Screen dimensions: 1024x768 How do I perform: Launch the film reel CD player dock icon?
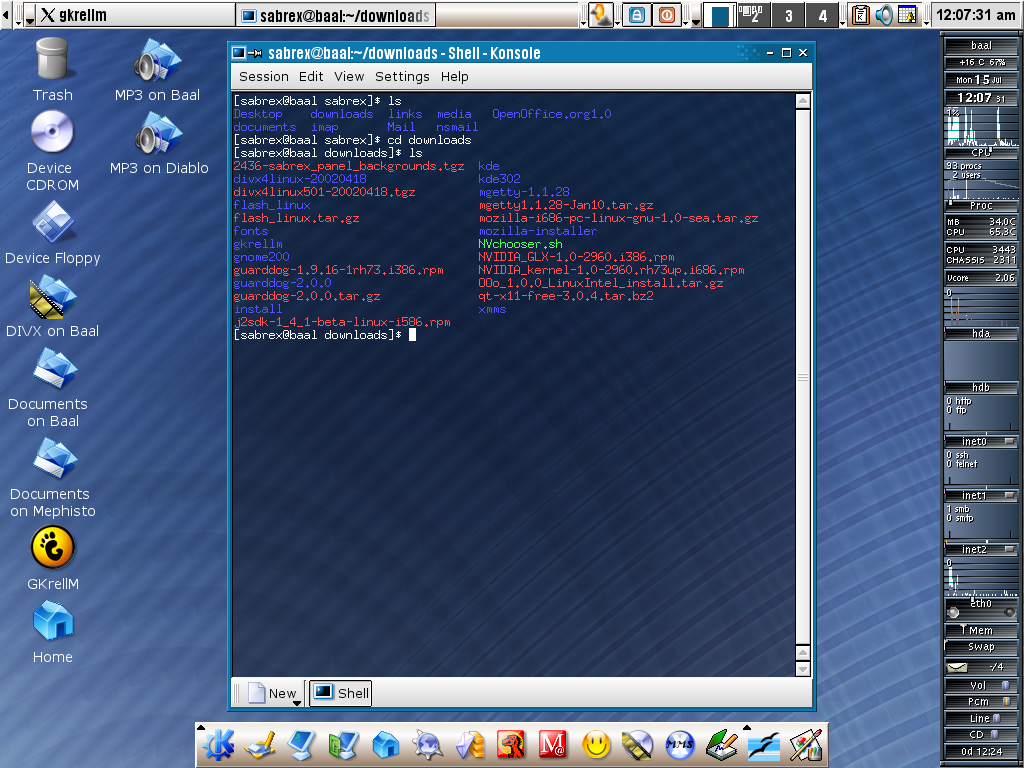click(638, 744)
